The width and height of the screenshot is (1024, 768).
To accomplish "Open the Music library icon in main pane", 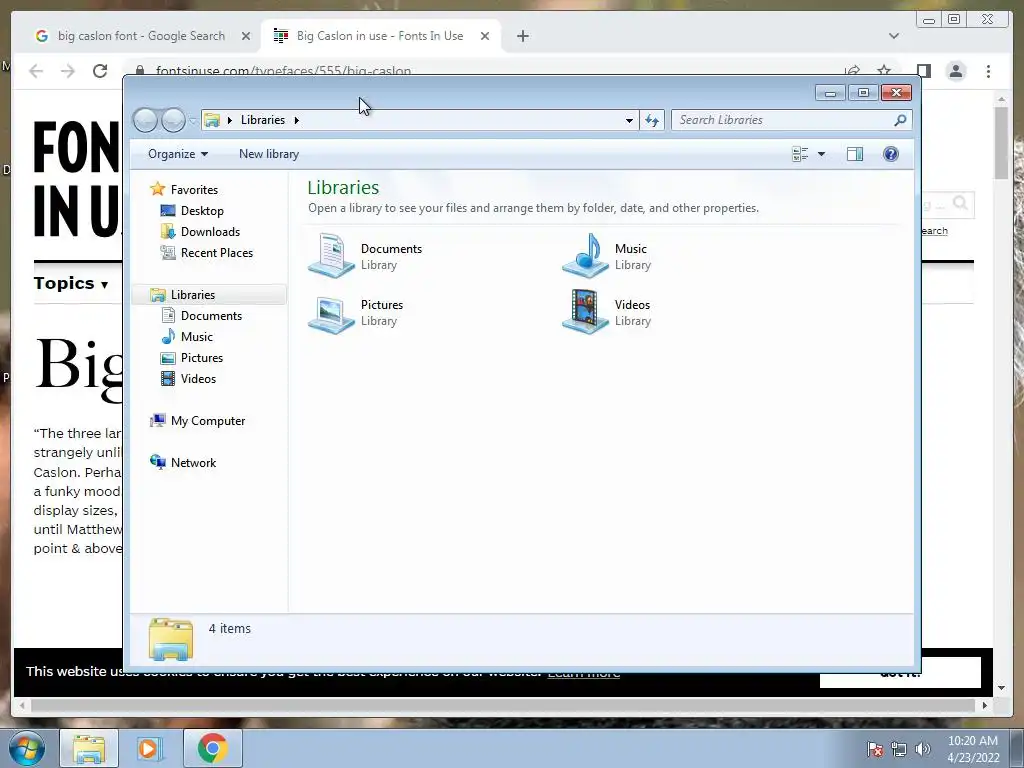I will 586,256.
